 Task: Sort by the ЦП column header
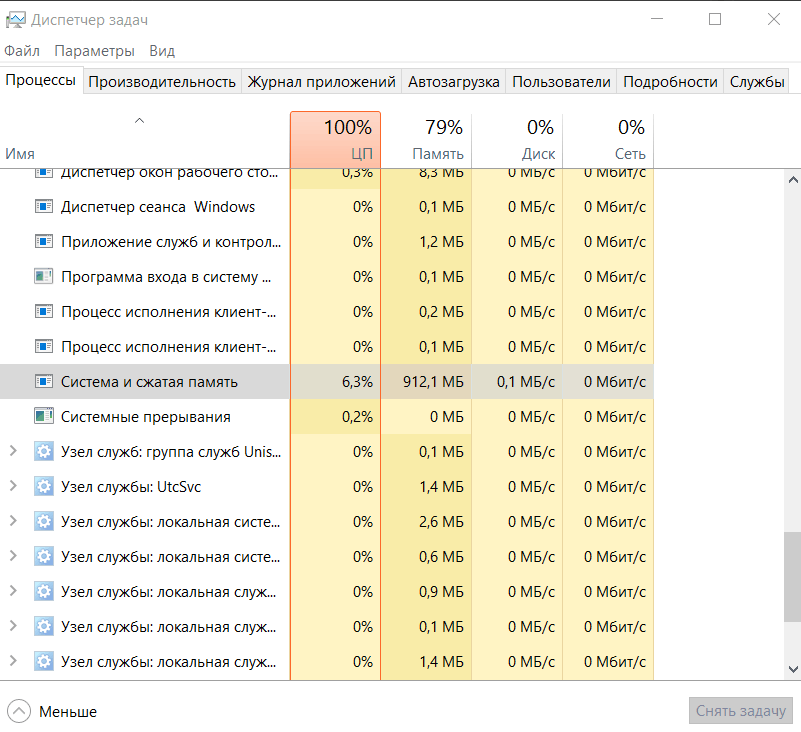click(x=336, y=139)
